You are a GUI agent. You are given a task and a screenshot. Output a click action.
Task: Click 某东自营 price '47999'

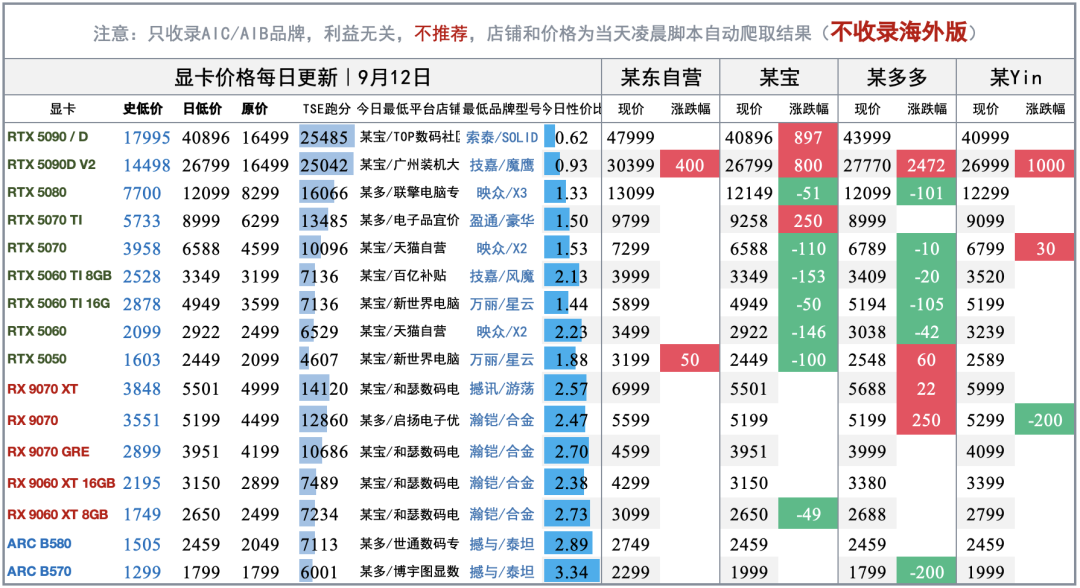630,138
